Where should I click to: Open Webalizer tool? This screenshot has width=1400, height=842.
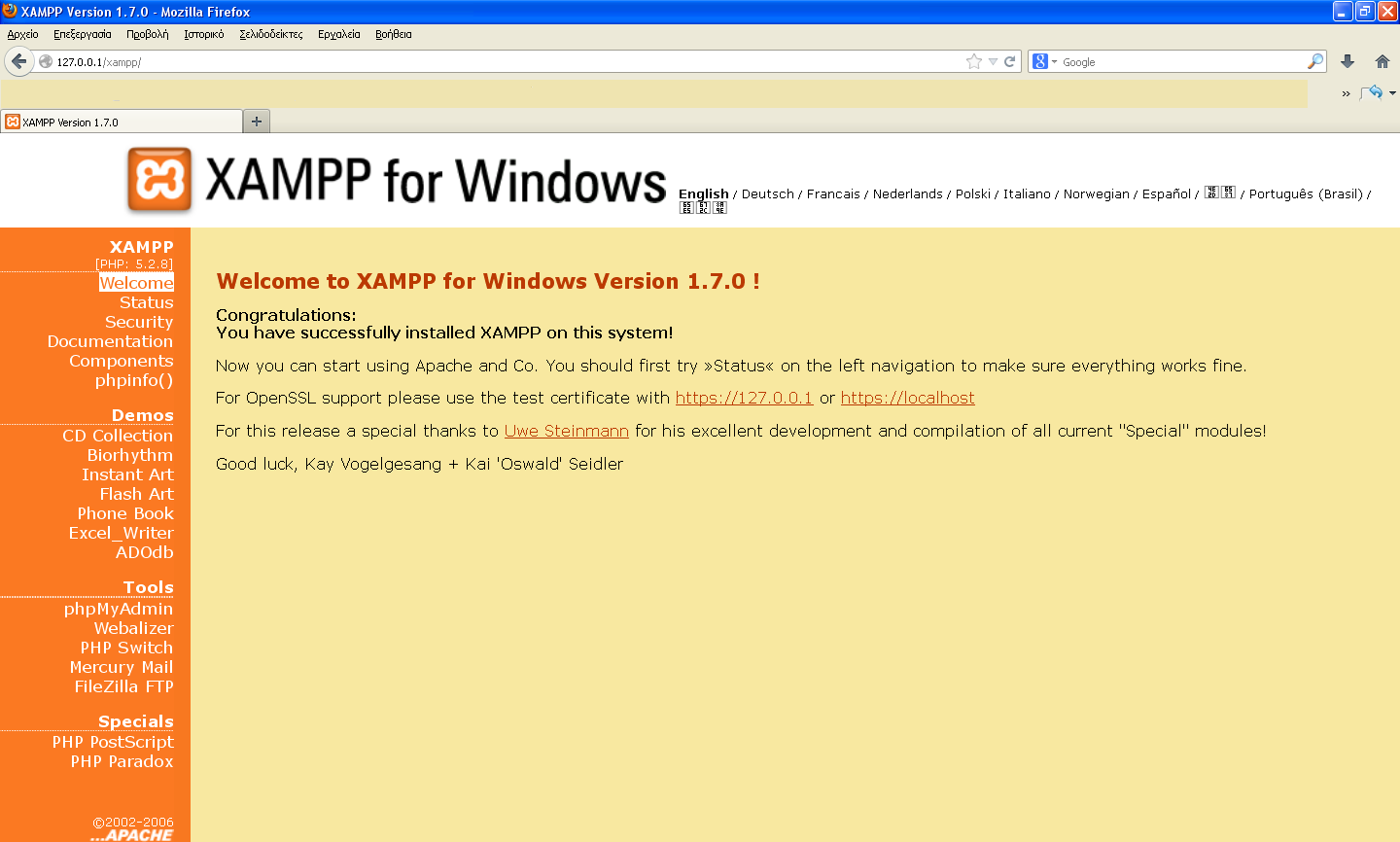[134, 628]
